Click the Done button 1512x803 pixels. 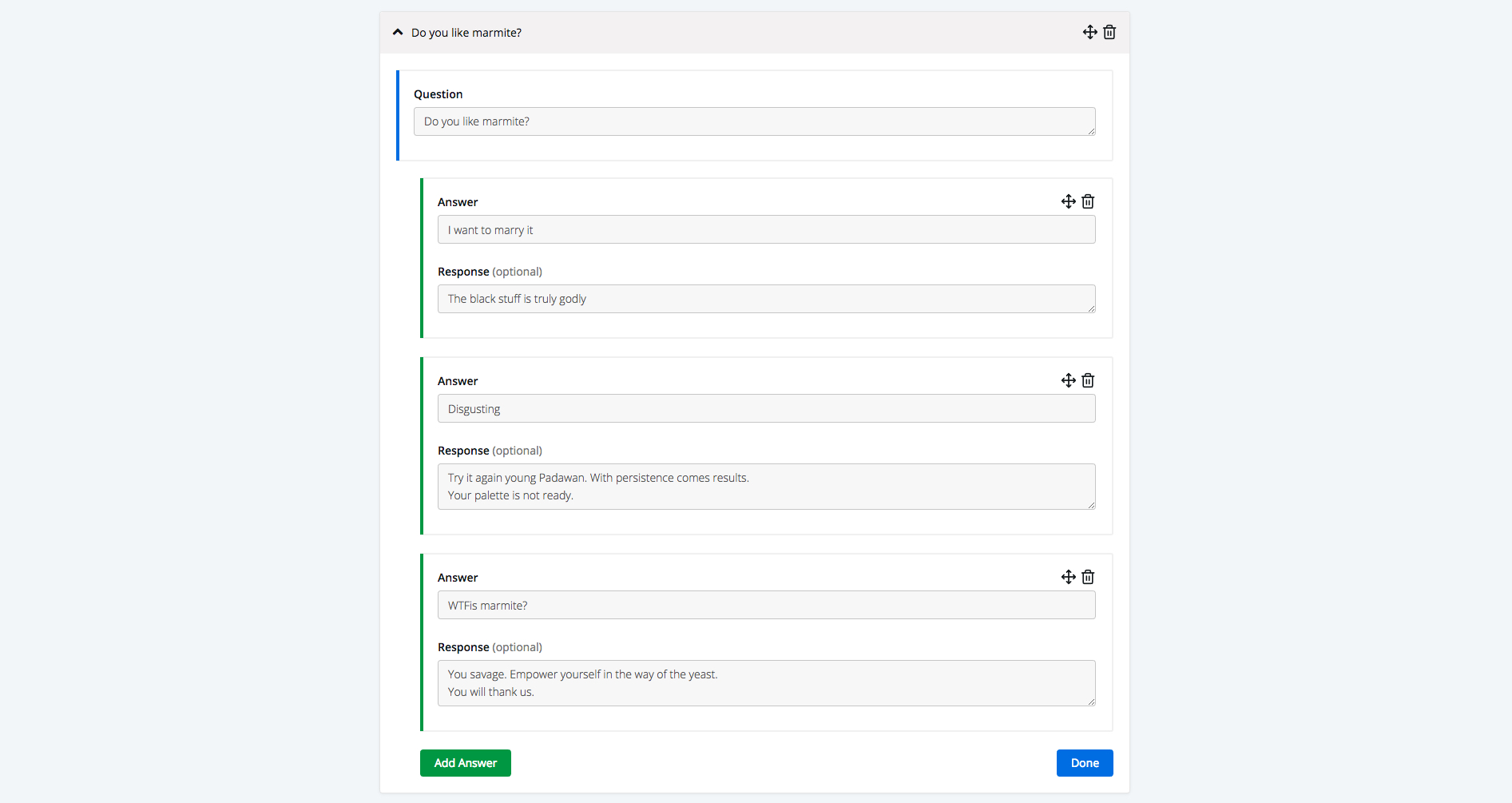point(1085,763)
